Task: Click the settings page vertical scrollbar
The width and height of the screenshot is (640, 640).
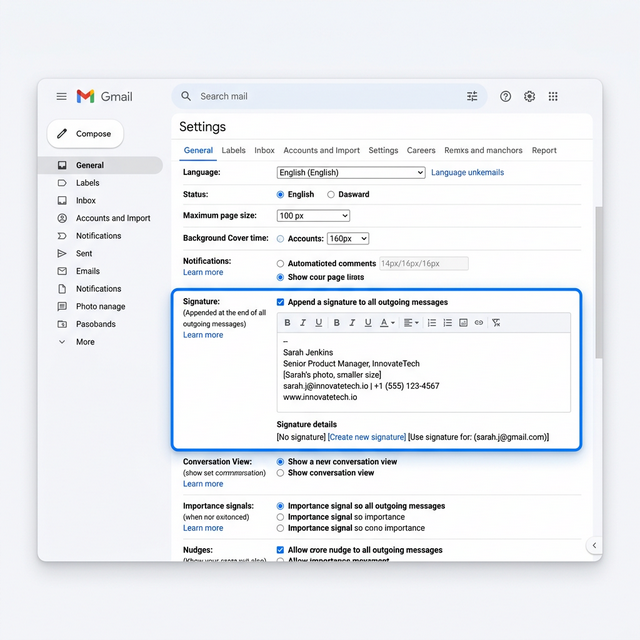Action: pos(599,282)
